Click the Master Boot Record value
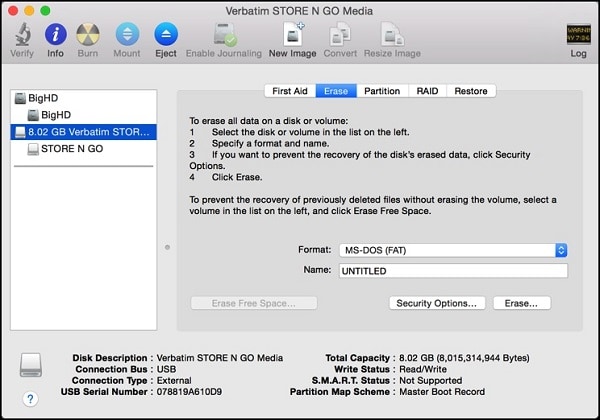The height and width of the screenshot is (420, 600). pos(442,392)
